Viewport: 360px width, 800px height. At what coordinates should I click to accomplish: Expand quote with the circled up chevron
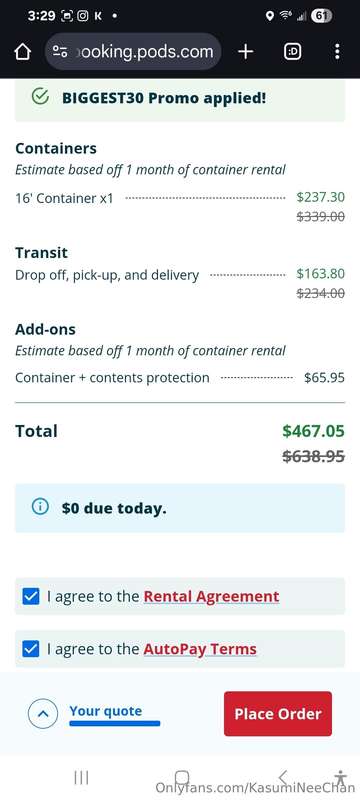pyautogui.click(x=43, y=713)
